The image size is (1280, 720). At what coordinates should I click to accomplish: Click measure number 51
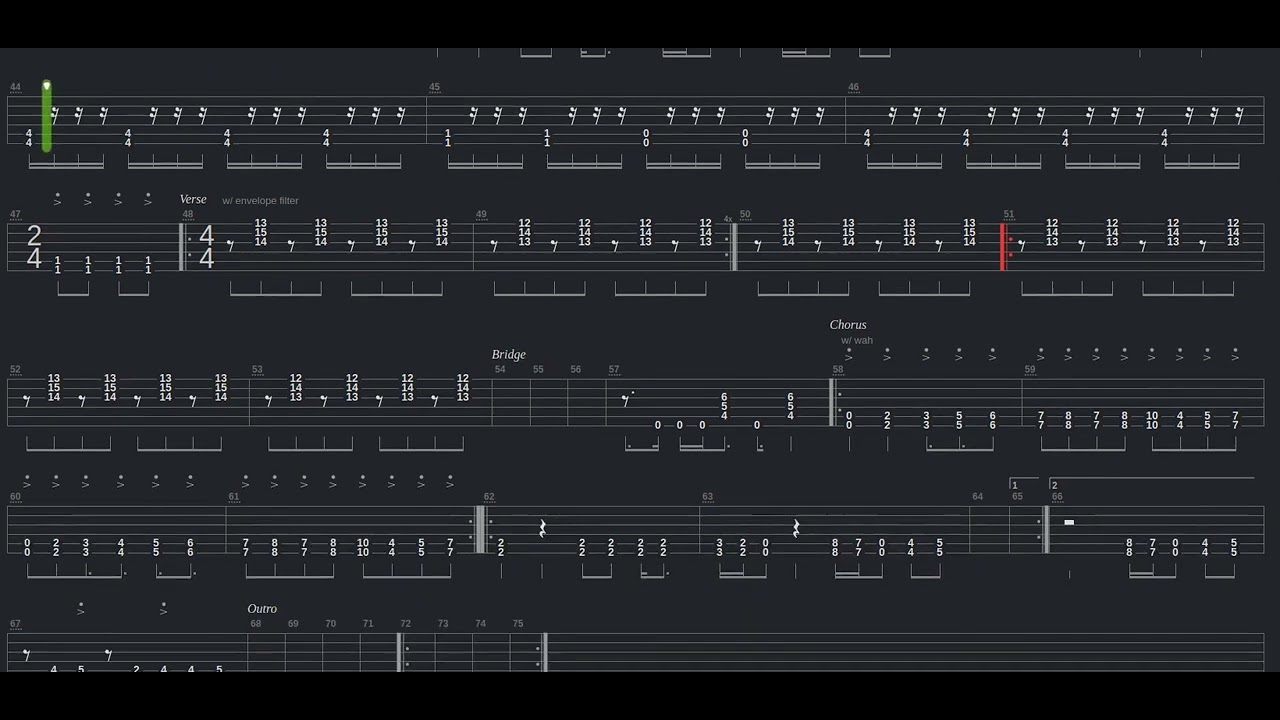[1009, 214]
